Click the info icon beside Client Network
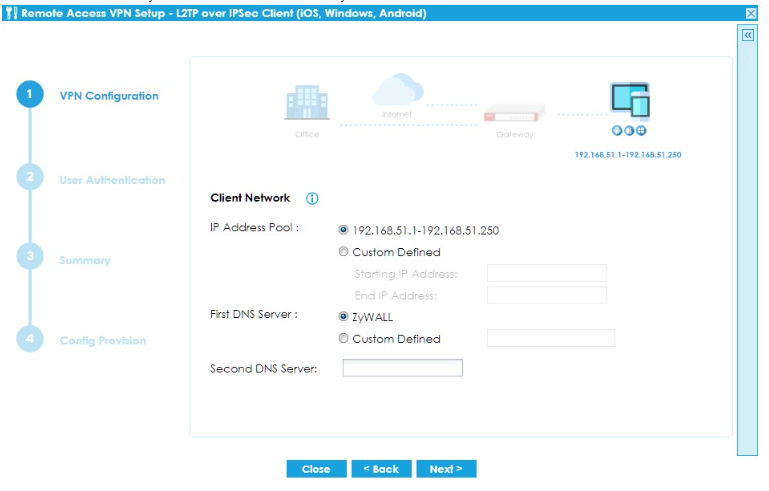 312,199
